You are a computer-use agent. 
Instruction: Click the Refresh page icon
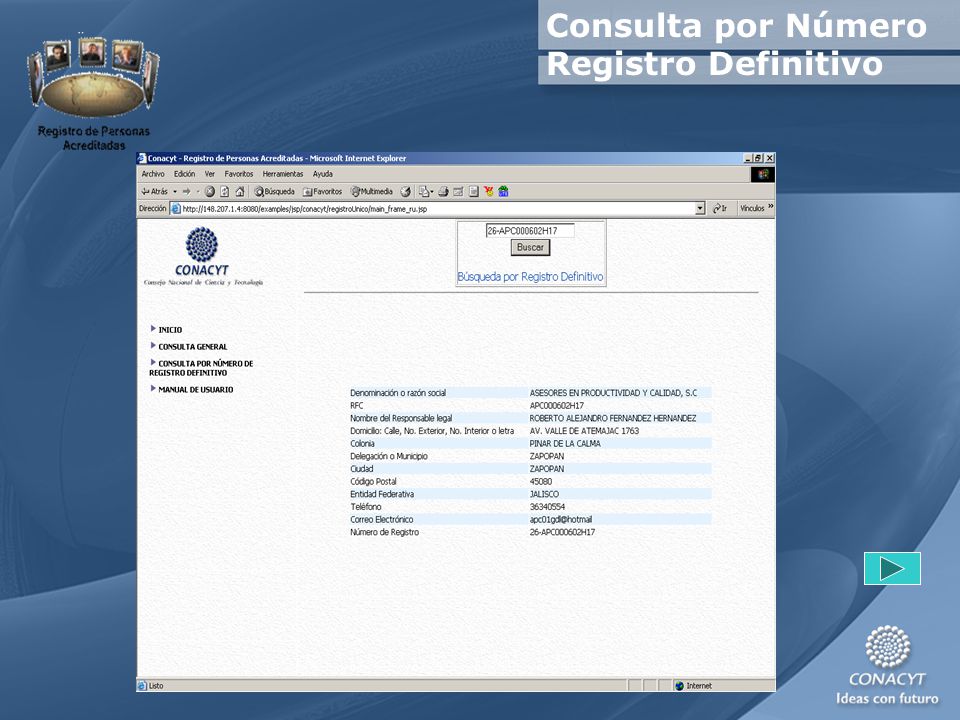coord(225,192)
